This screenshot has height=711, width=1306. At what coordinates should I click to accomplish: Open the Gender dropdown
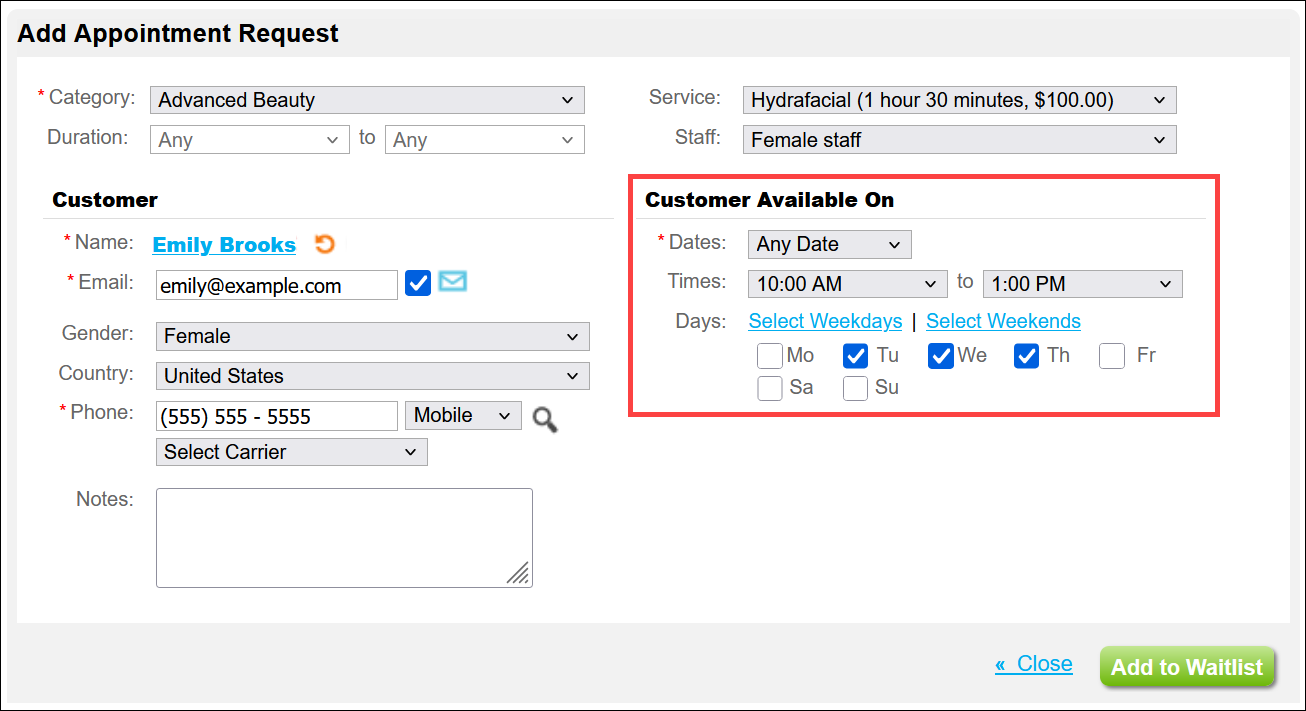[373, 336]
